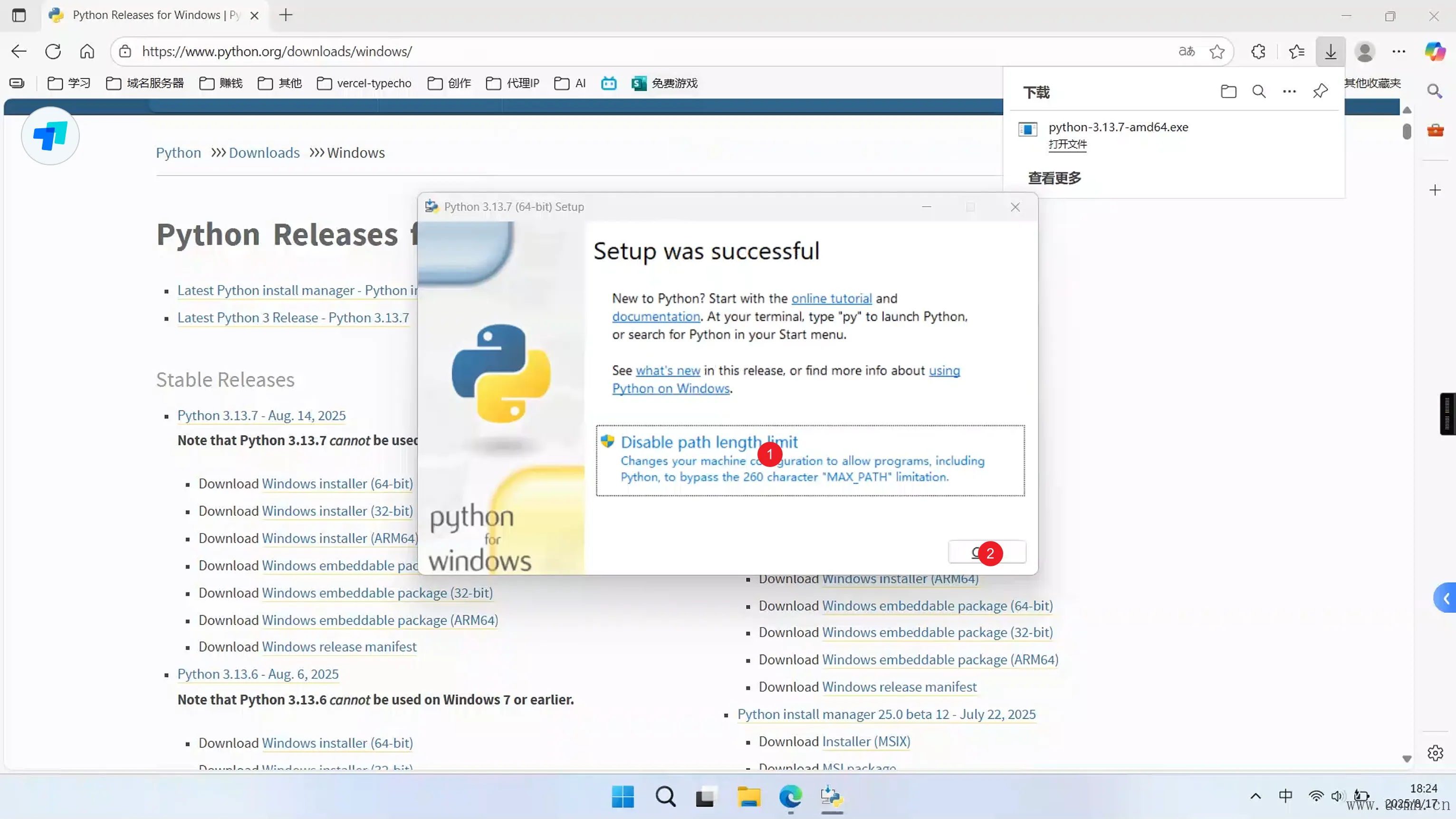This screenshot has width=1456, height=819.
Task: Search downloads using magnifier in downloads panel
Action: point(1259,92)
